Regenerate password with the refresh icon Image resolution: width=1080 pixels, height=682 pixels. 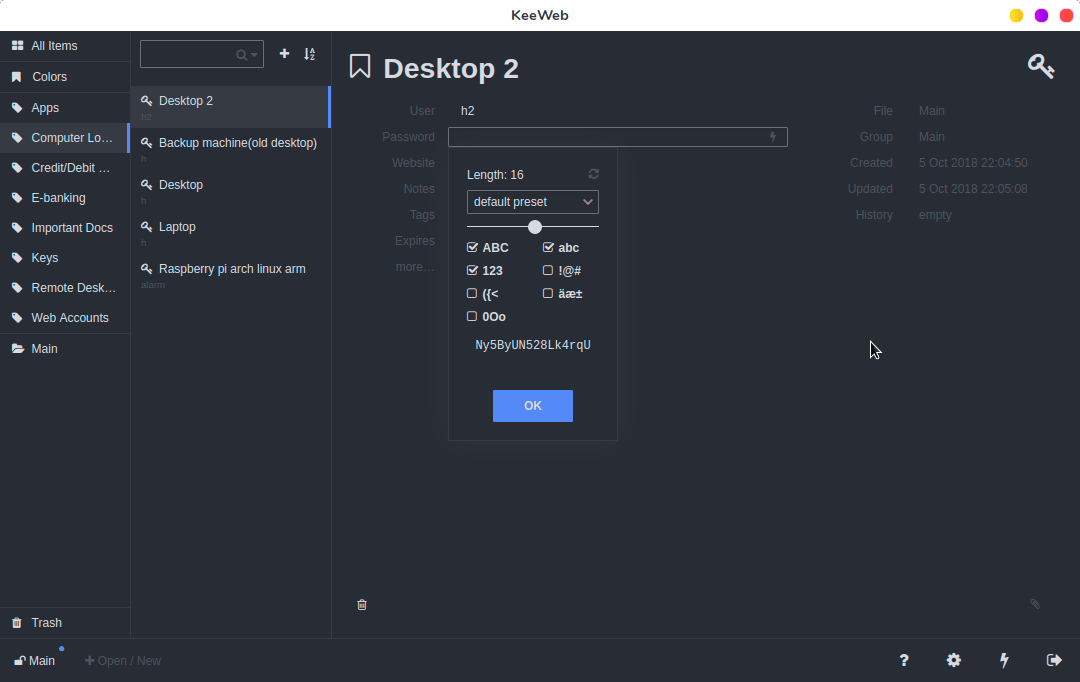[593, 174]
